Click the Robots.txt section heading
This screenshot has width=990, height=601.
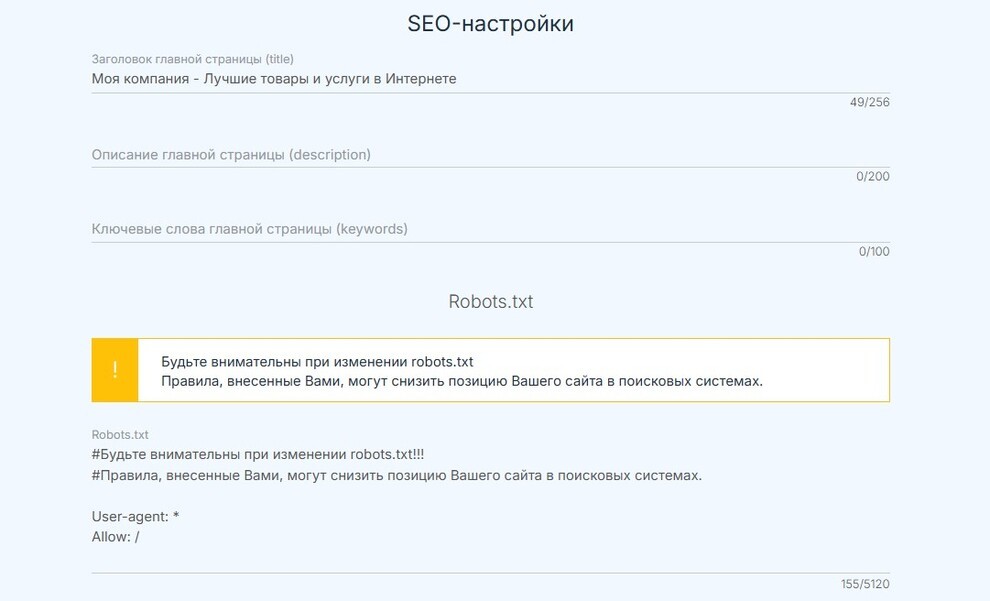pos(491,302)
